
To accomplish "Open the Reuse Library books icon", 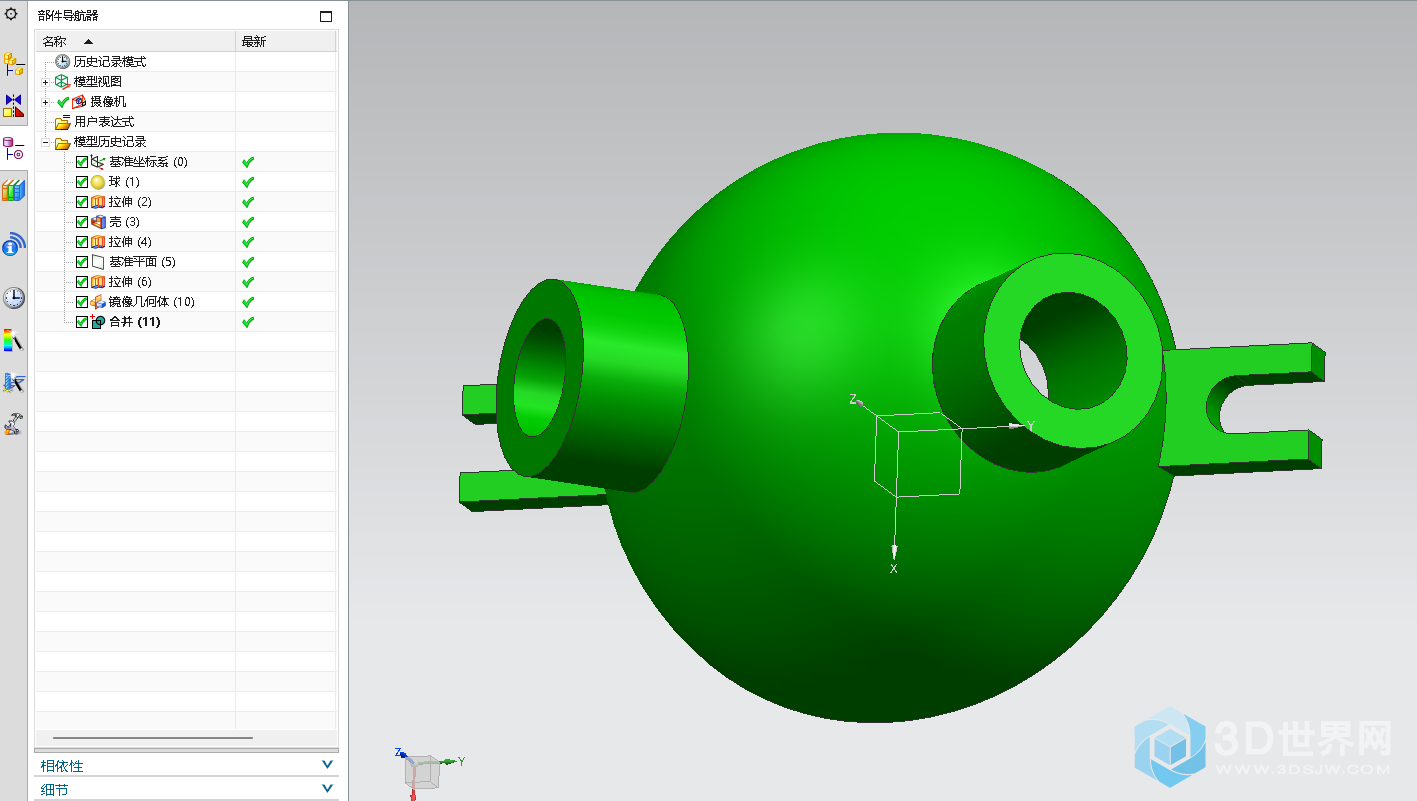I will pyautogui.click(x=14, y=190).
